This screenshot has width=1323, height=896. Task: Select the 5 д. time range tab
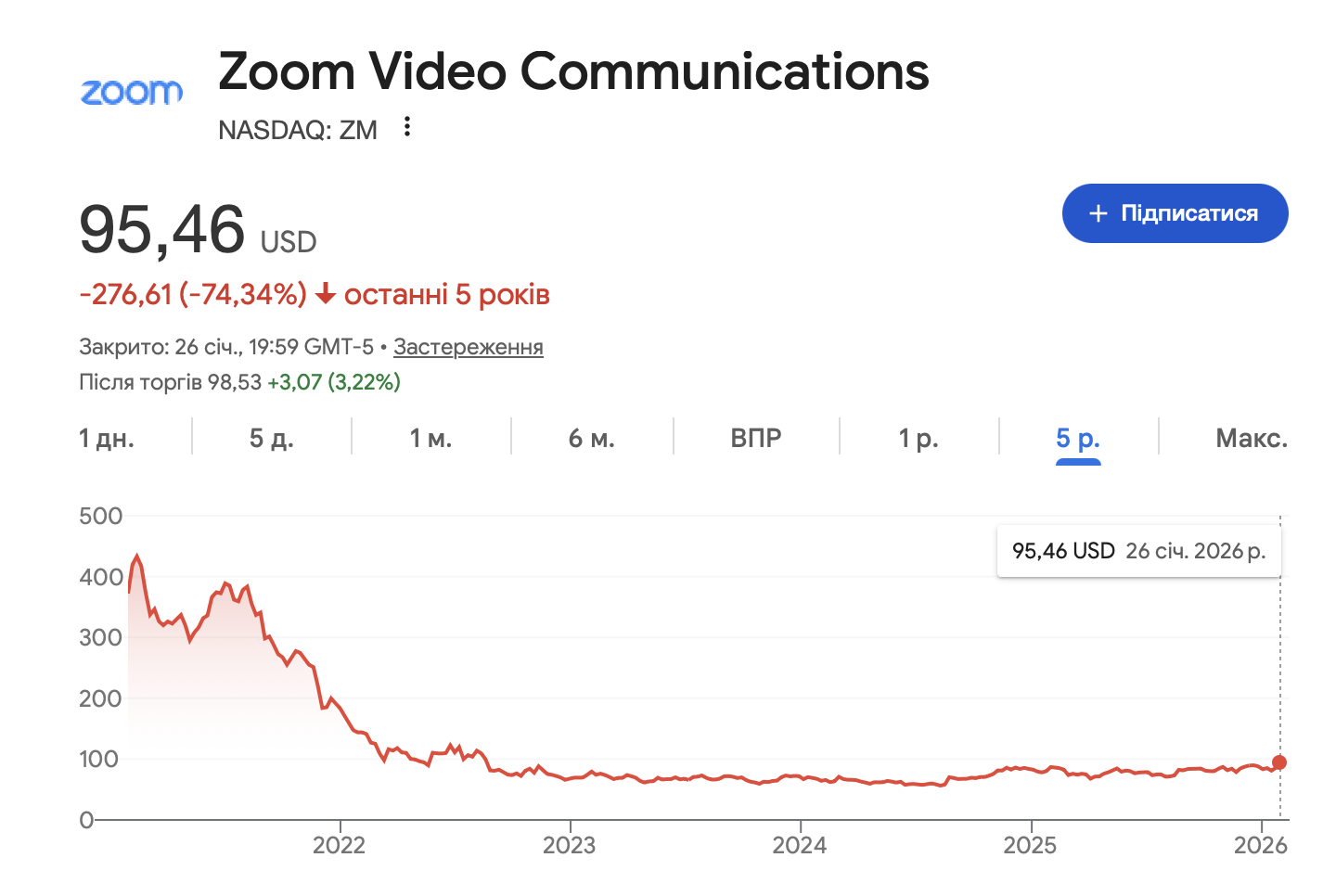click(271, 438)
